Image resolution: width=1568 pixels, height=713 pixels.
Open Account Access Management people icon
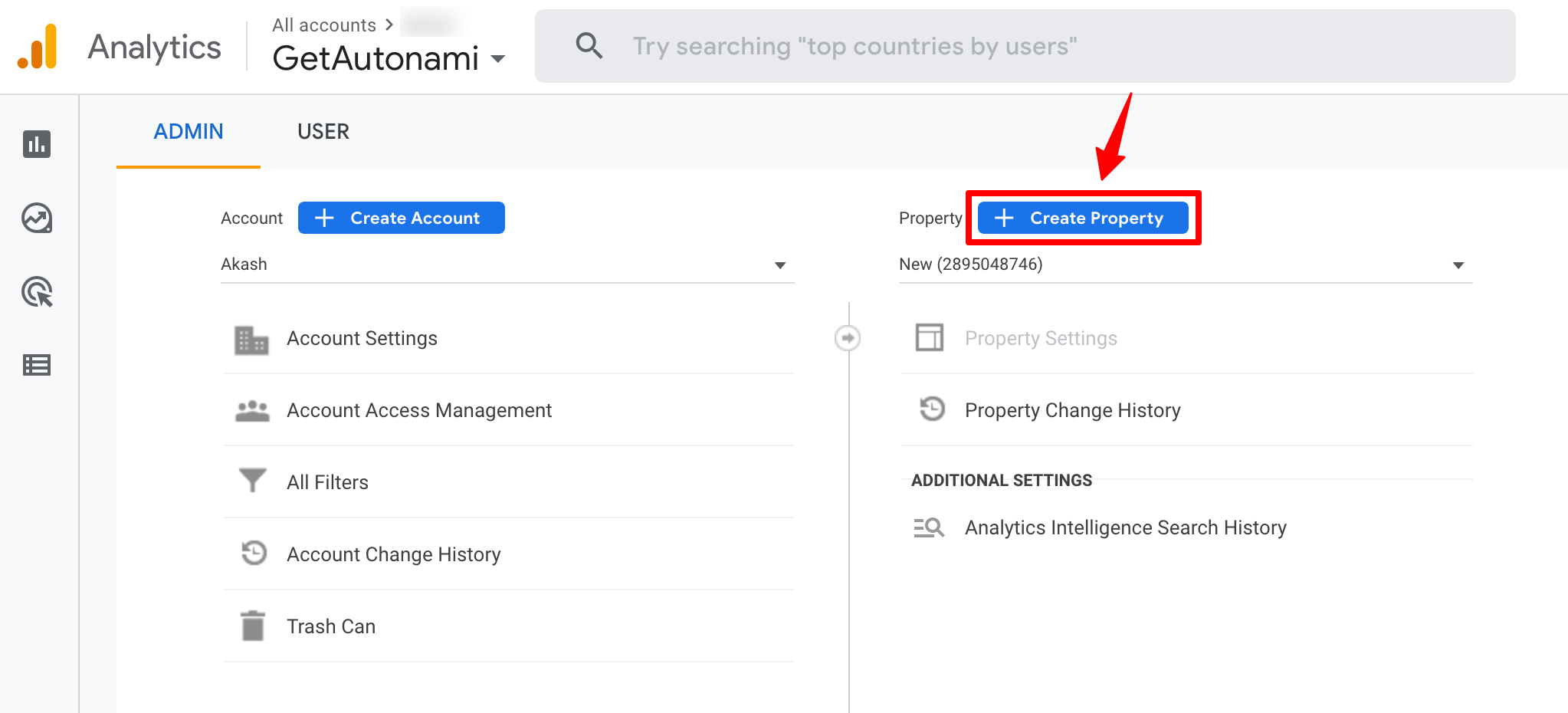click(251, 410)
